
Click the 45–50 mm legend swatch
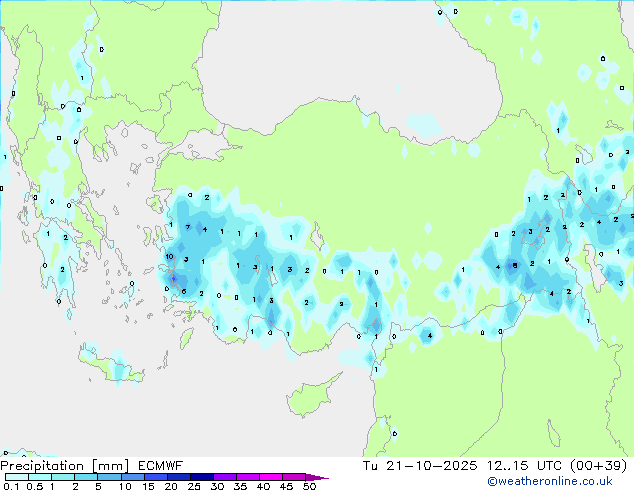(x=294, y=477)
